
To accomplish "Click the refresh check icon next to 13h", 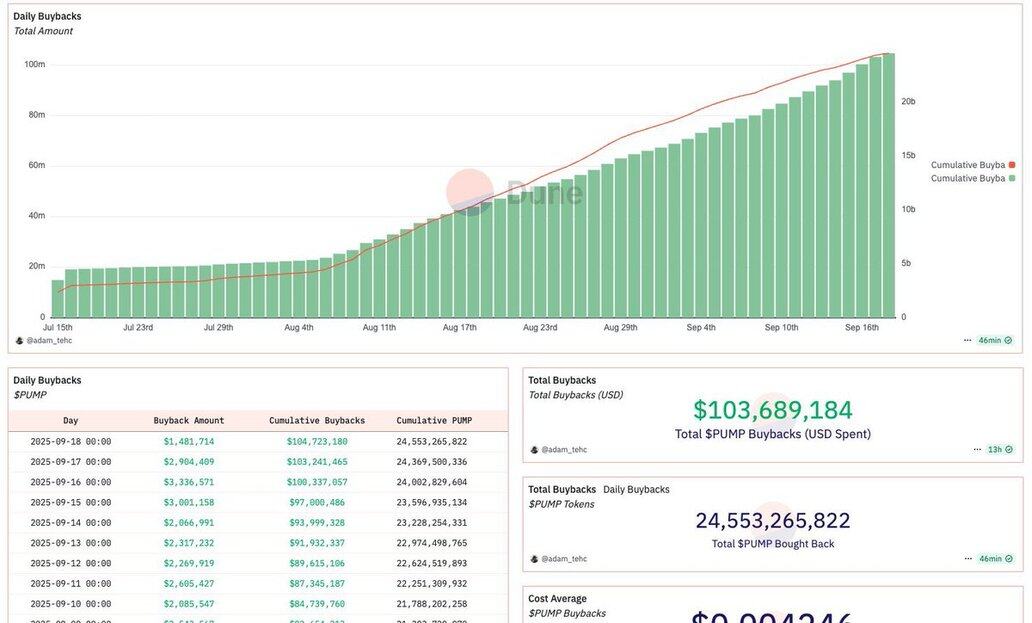I will coord(1008,450).
